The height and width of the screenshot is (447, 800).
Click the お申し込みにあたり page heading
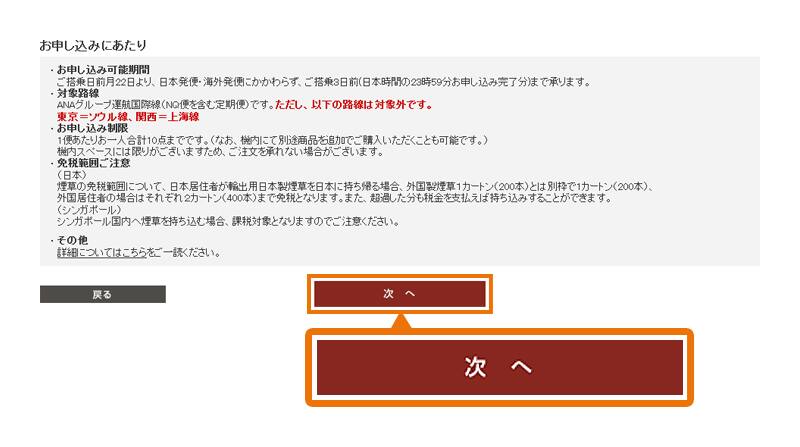point(93,45)
